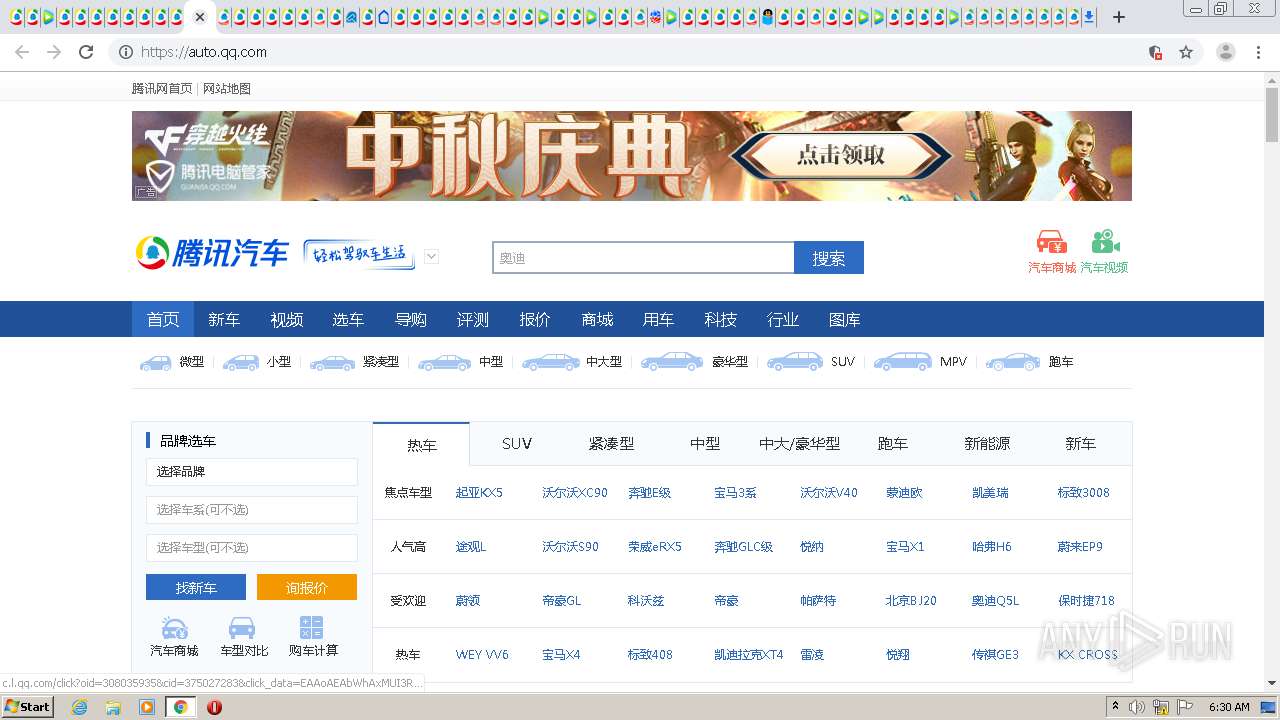Open the 选择车型 model dropdown
Image resolution: width=1280 pixels, height=720 pixels.
pyautogui.click(x=252, y=548)
